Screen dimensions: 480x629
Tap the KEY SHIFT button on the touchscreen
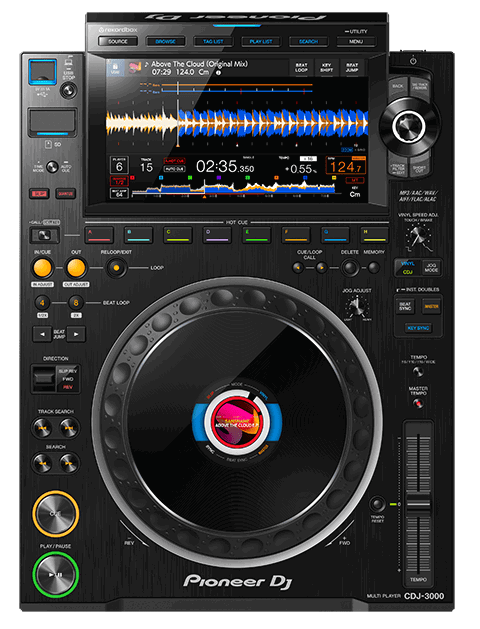tap(327, 67)
